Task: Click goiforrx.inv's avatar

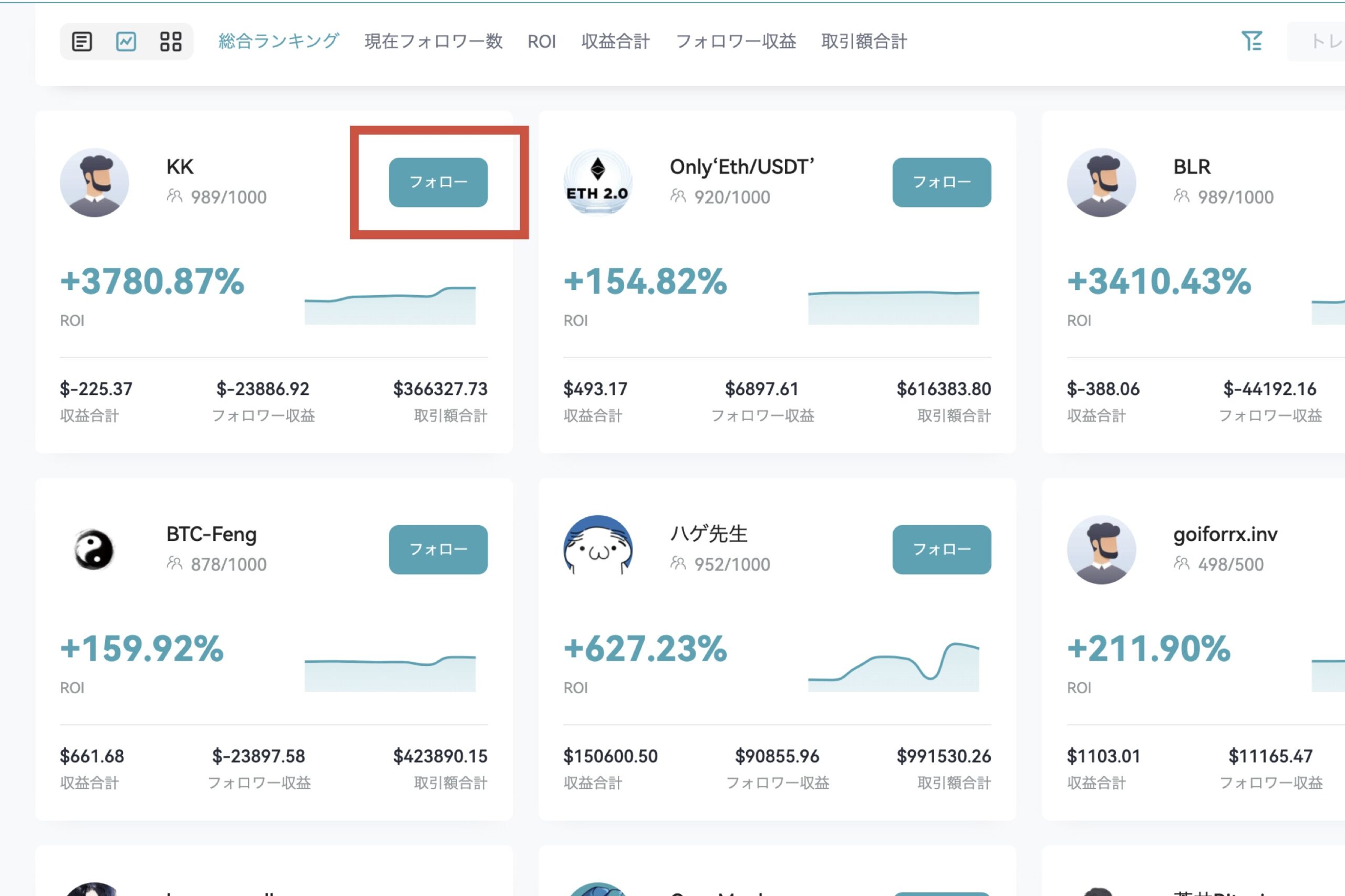Action: (1102, 549)
